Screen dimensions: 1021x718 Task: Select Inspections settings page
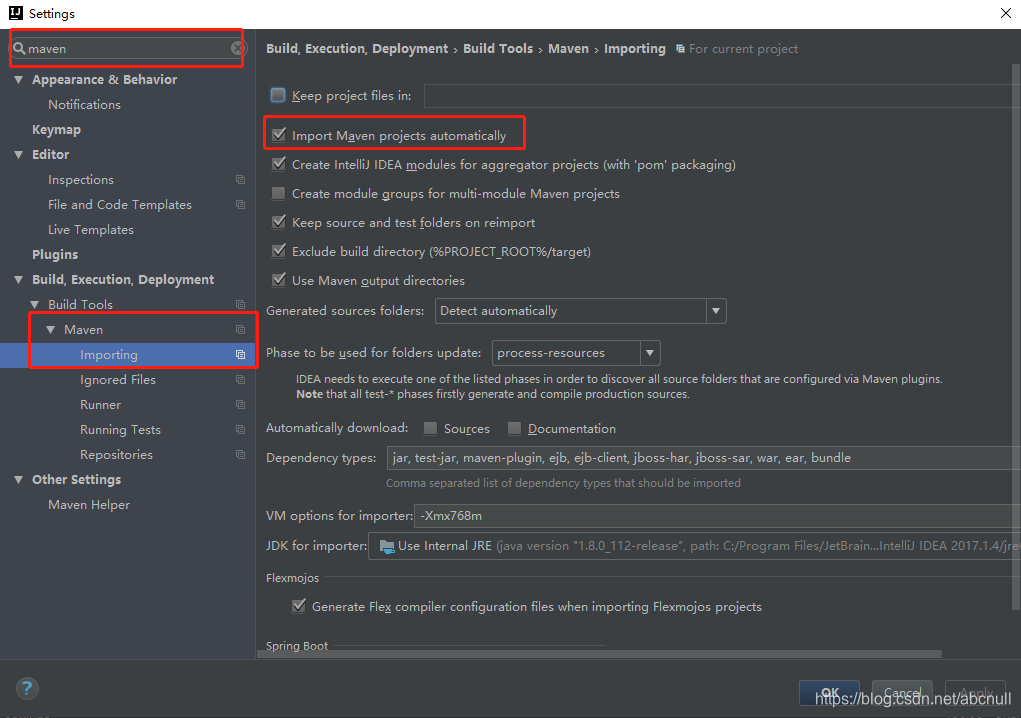(81, 180)
